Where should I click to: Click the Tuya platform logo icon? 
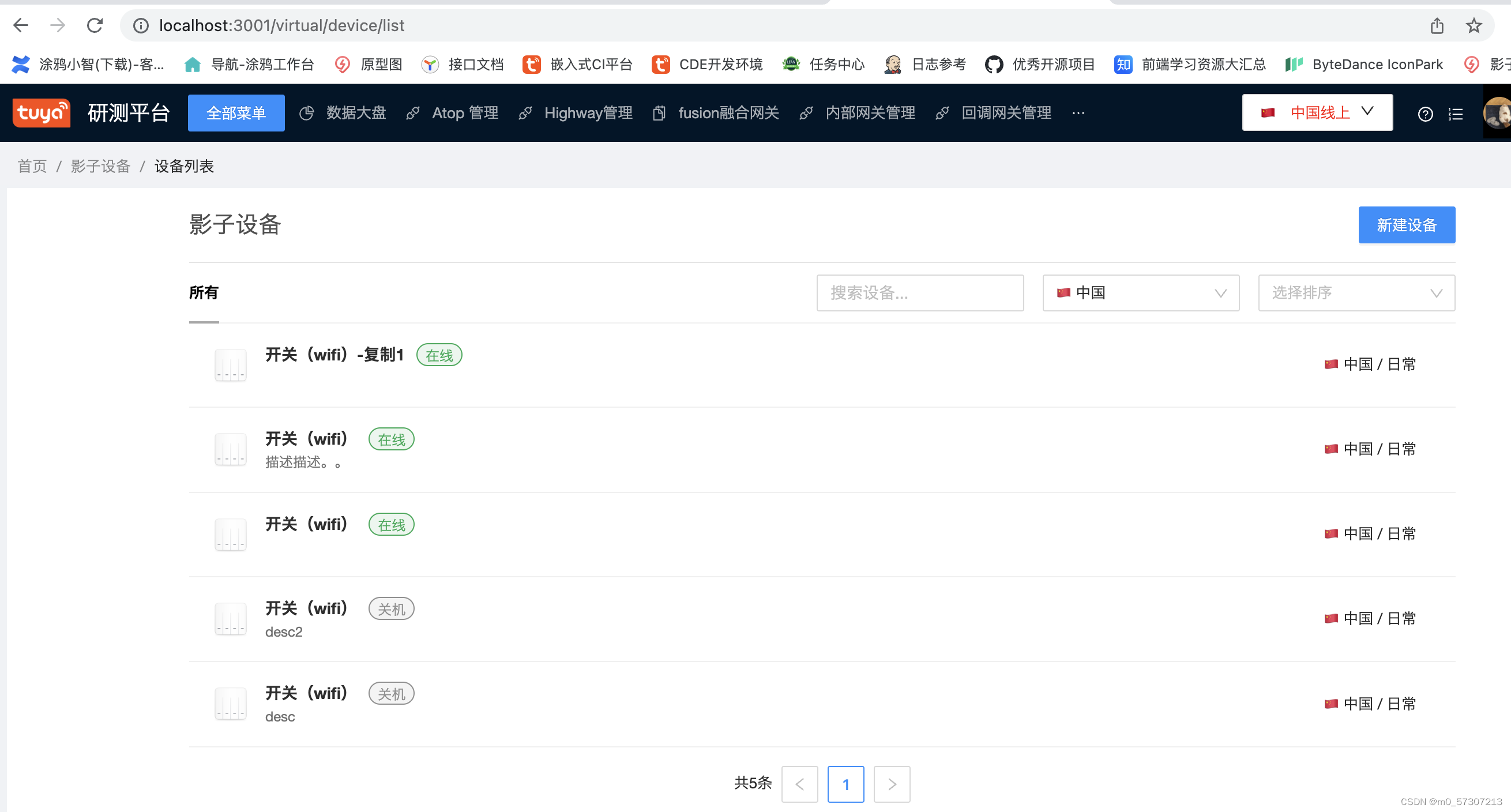coord(41,112)
